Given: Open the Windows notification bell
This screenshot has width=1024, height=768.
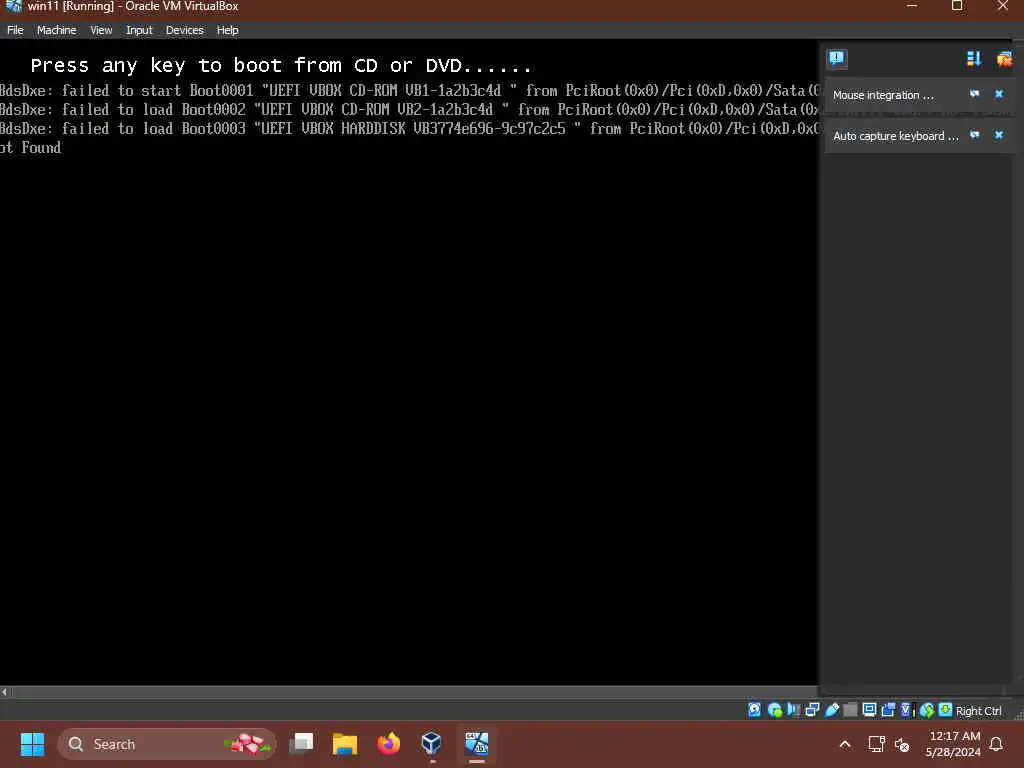Looking at the screenshot, I should (x=996, y=744).
